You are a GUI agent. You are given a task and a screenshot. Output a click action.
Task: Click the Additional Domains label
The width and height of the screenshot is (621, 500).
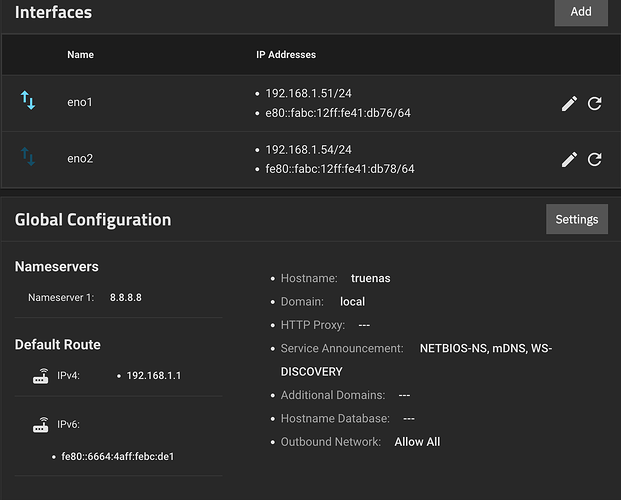(x=333, y=395)
